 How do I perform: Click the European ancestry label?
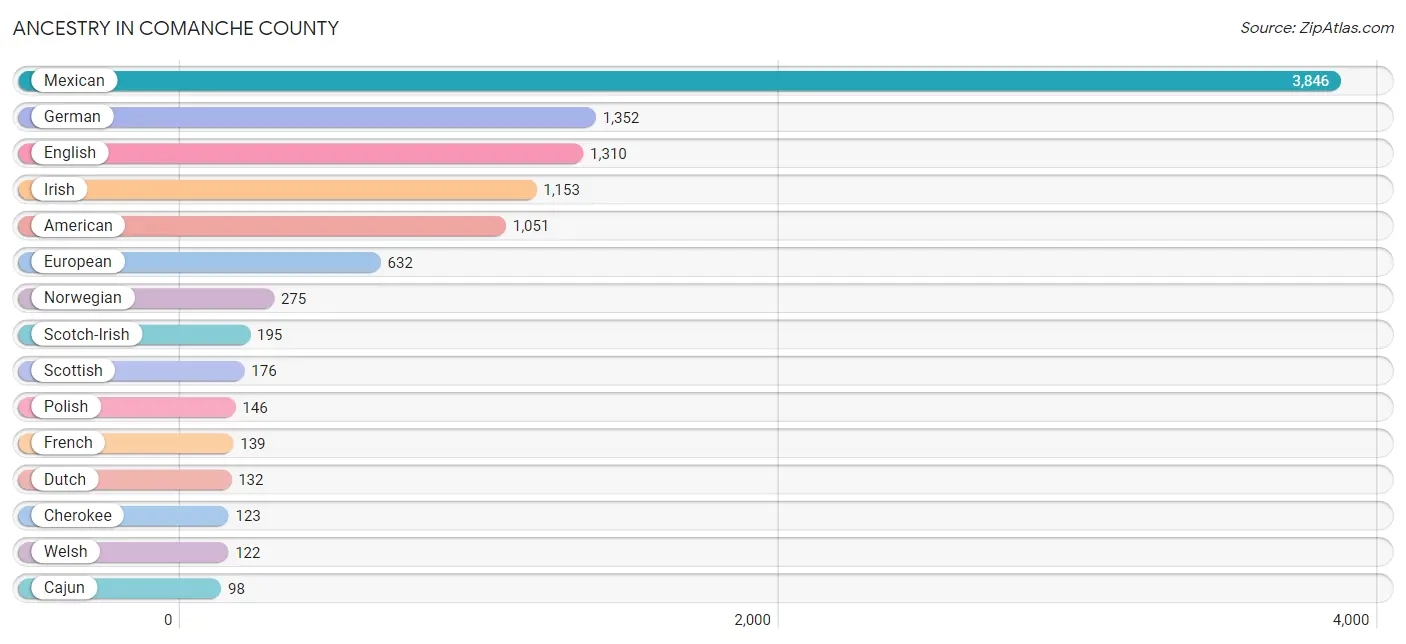(78, 262)
